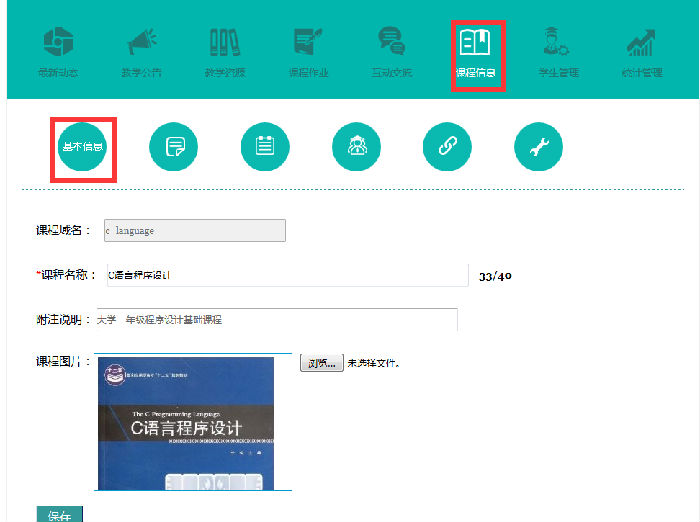This screenshot has height=522, width=700.
Task: Open 学生管理 (student management)
Action: coord(558,53)
